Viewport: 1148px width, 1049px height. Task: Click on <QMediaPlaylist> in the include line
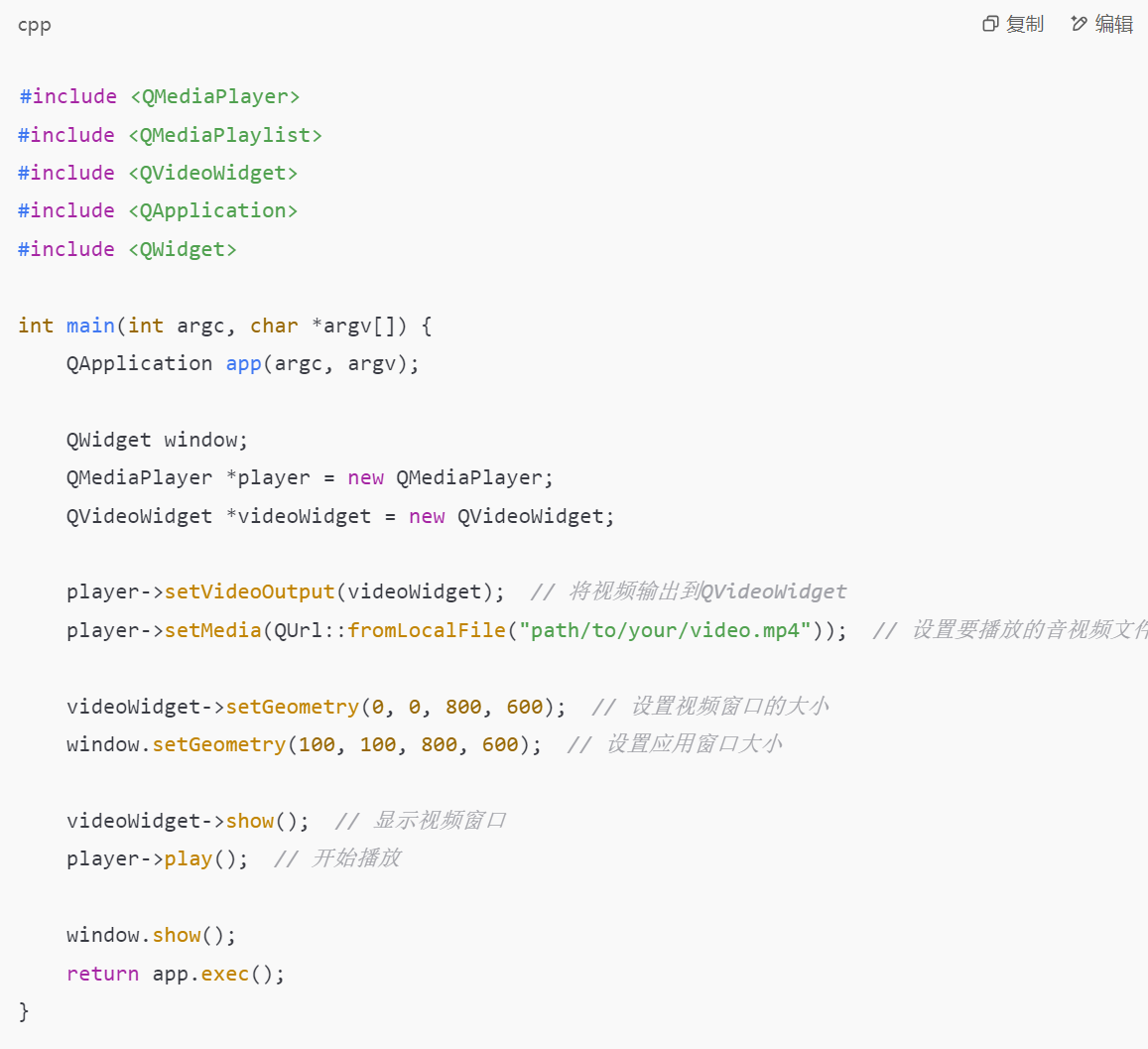225,135
